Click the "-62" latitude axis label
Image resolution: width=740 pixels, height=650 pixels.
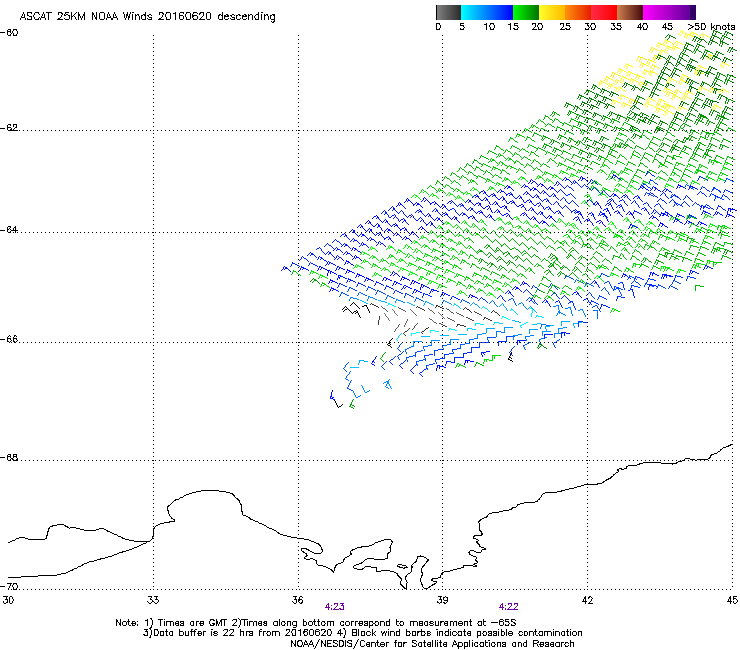coord(9,128)
